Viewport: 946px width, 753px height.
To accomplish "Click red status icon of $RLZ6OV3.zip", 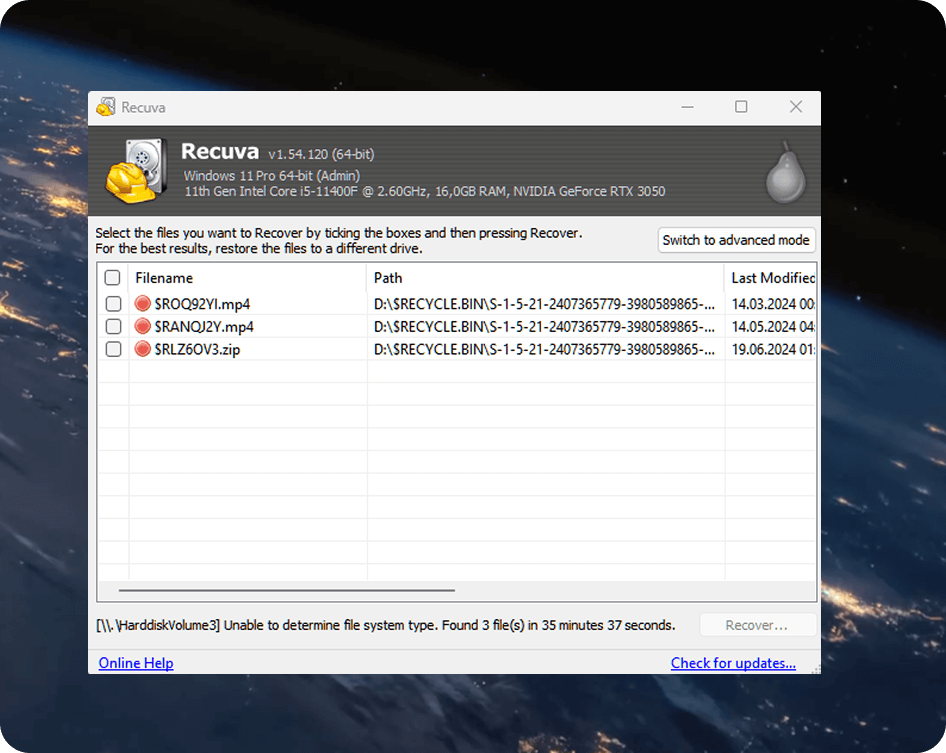I will tap(142, 349).
